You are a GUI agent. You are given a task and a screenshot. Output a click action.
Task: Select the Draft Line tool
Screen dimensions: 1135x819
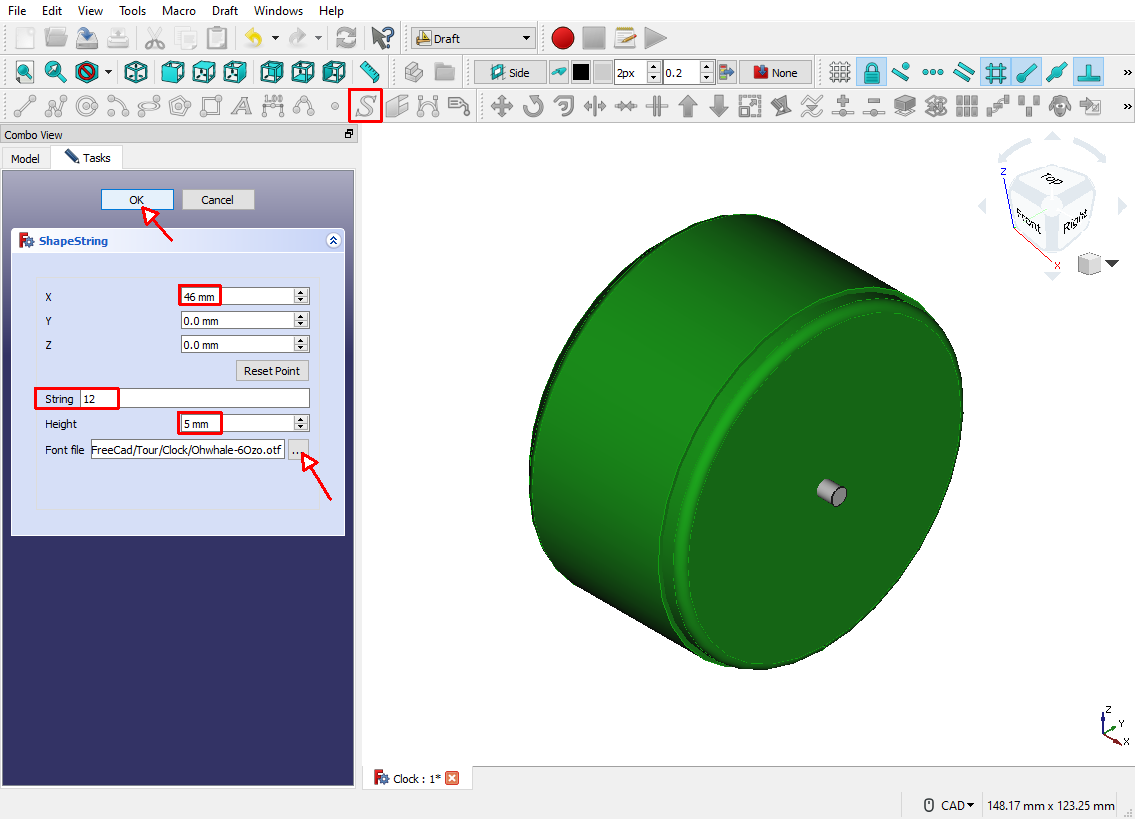tap(25, 106)
